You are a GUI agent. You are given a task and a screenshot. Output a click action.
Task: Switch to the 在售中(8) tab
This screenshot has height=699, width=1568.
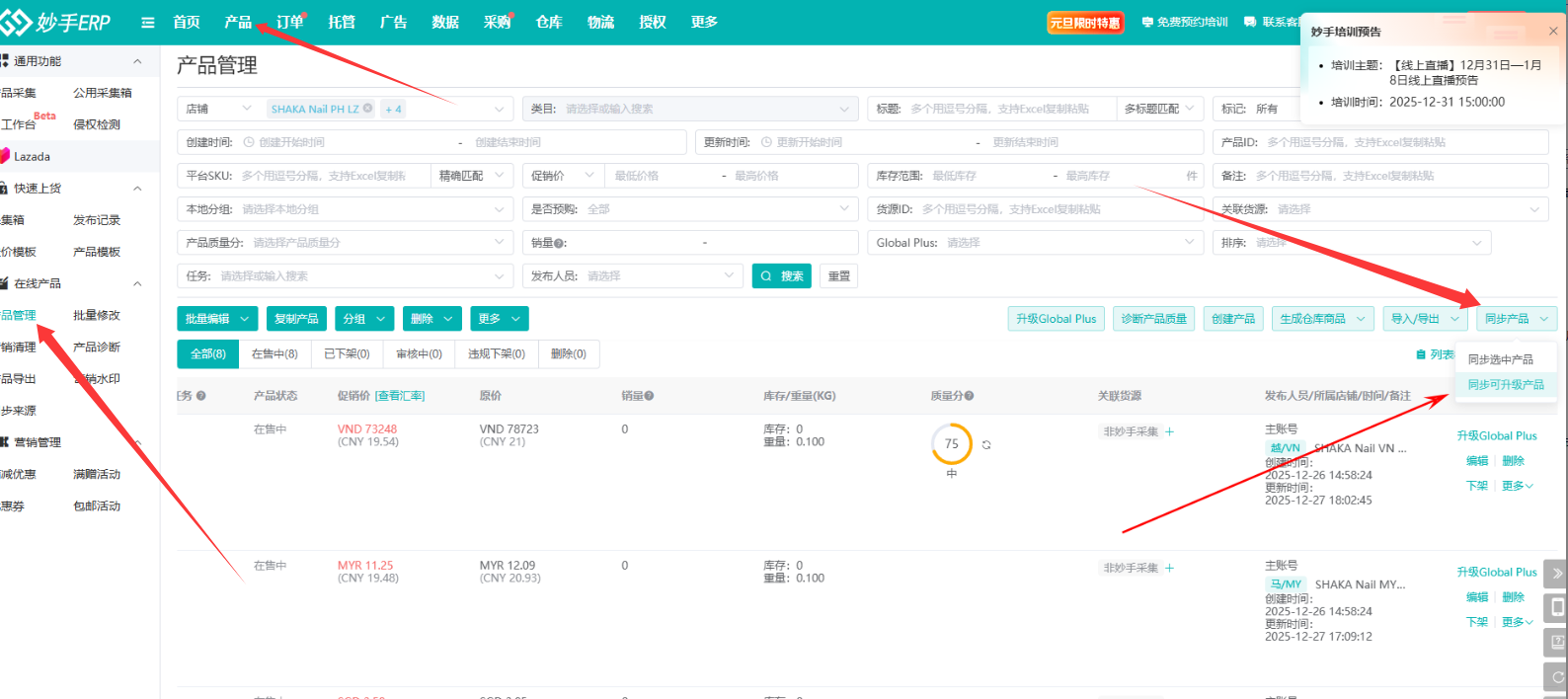(x=274, y=354)
